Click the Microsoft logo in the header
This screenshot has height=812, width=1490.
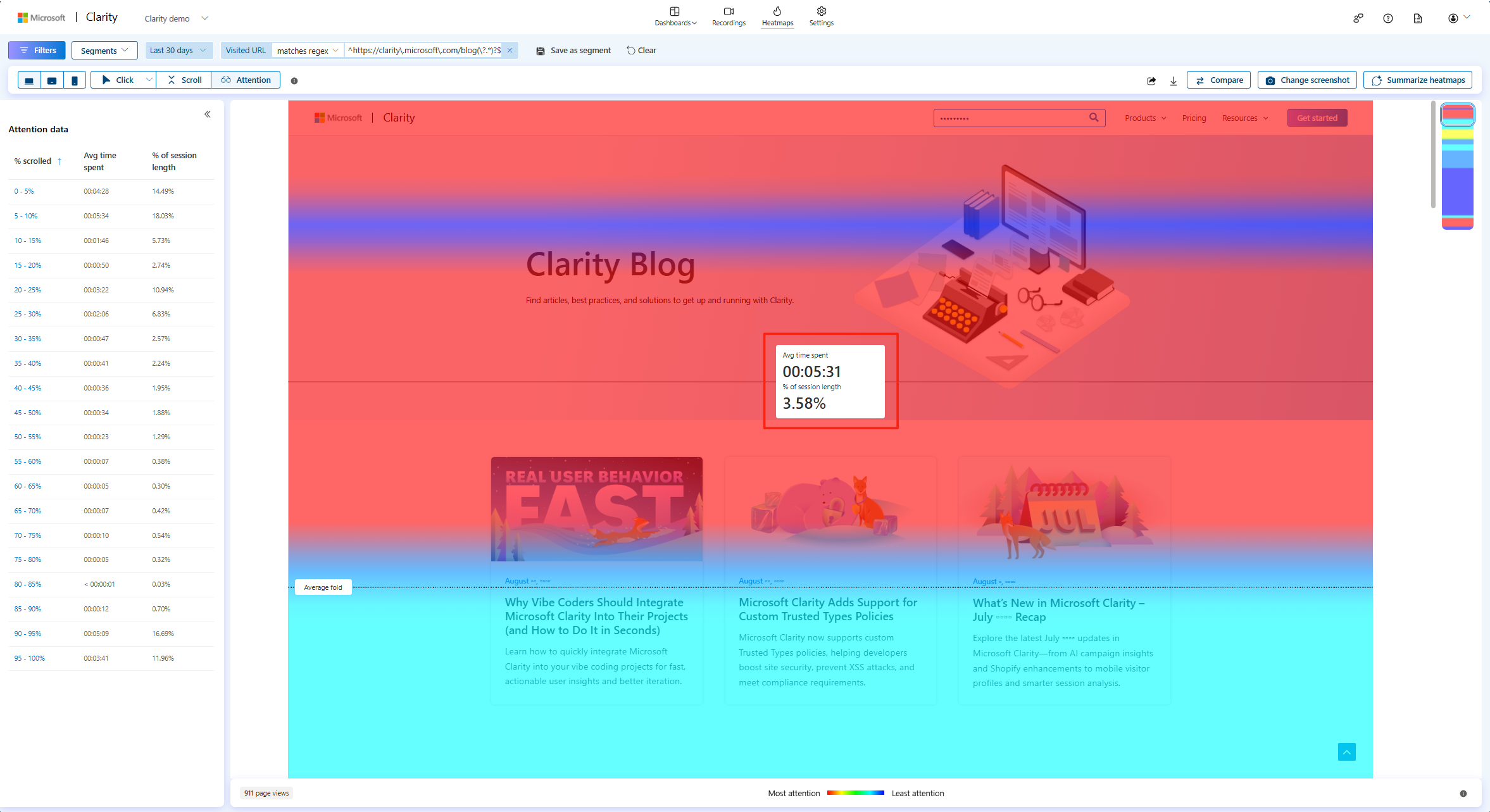(x=41, y=18)
